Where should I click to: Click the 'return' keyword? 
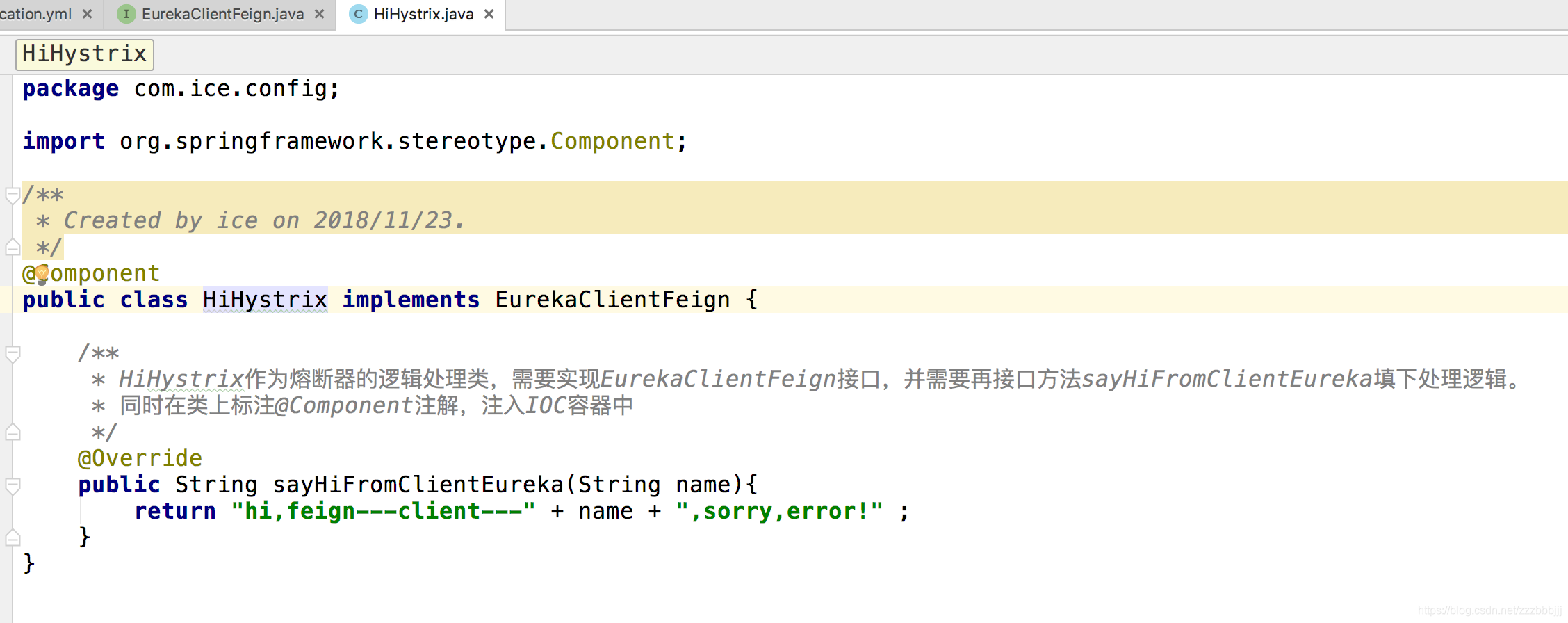pyautogui.click(x=175, y=511)
